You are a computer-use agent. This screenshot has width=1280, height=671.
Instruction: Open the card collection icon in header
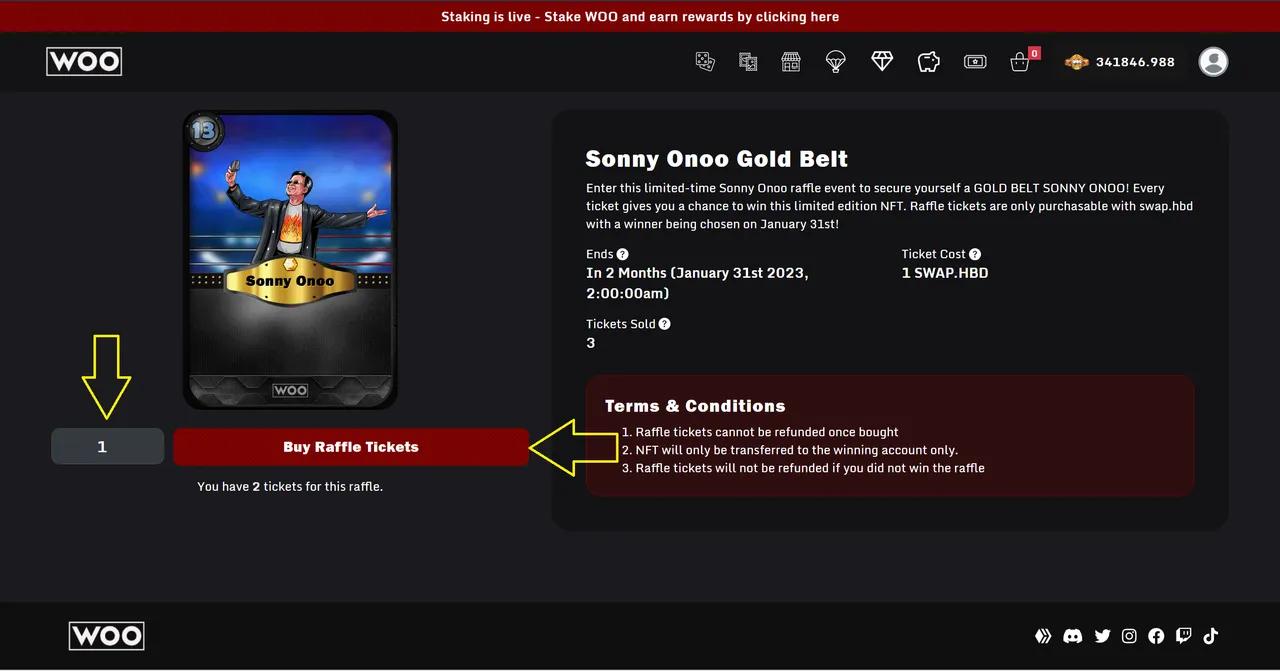click(748, 62)
